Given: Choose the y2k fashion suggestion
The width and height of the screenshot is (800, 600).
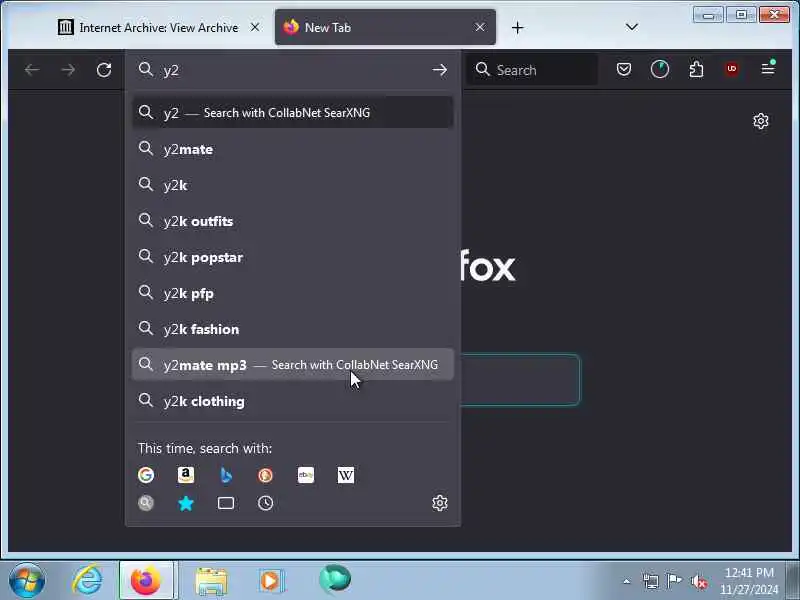Looking at the screenshot, I should [x=293, y=329].
